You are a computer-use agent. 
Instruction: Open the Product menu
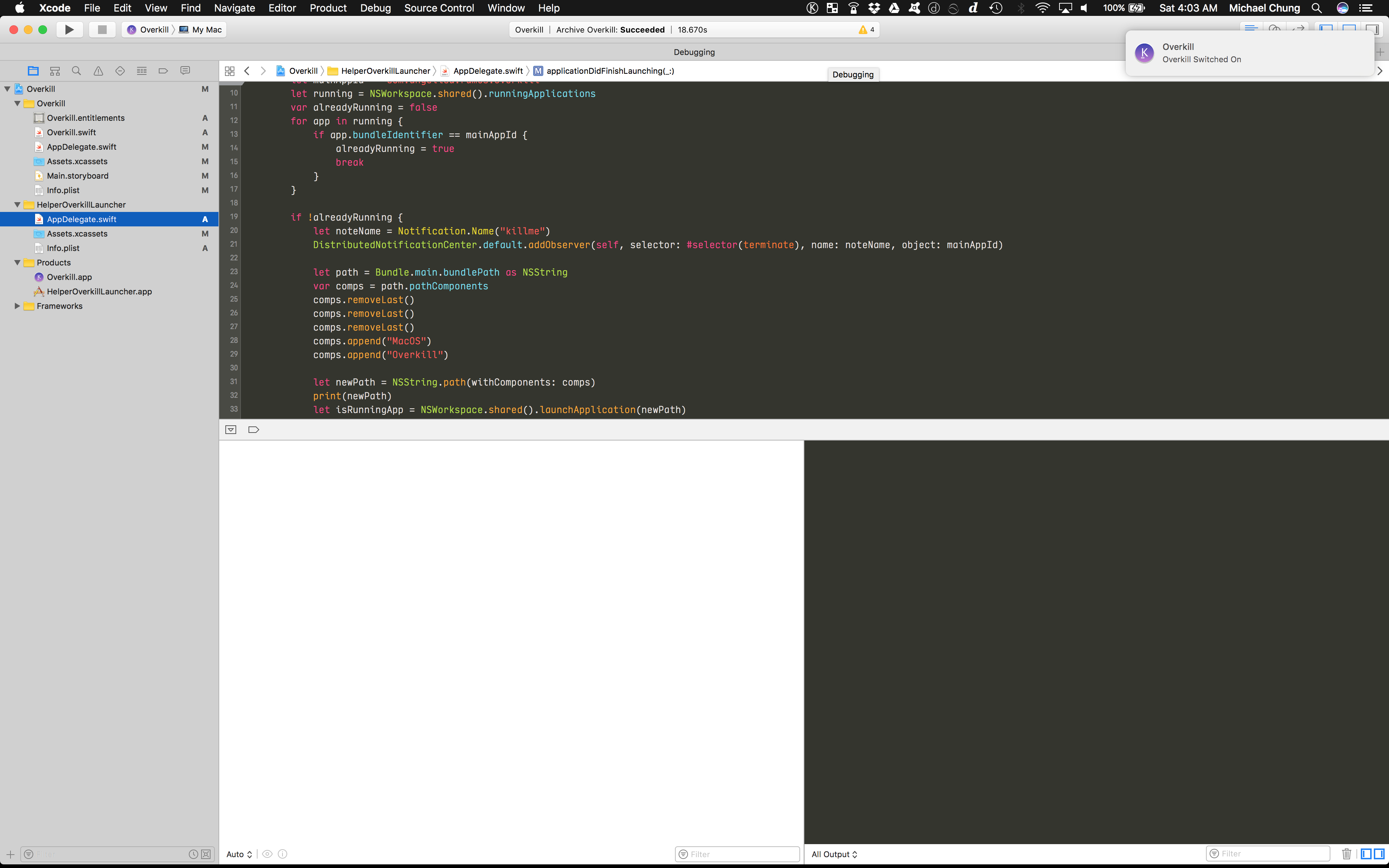(x=328, y=8)
